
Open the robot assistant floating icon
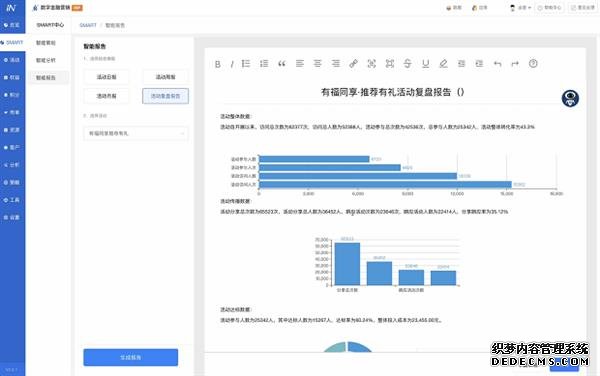pos(570,98)
